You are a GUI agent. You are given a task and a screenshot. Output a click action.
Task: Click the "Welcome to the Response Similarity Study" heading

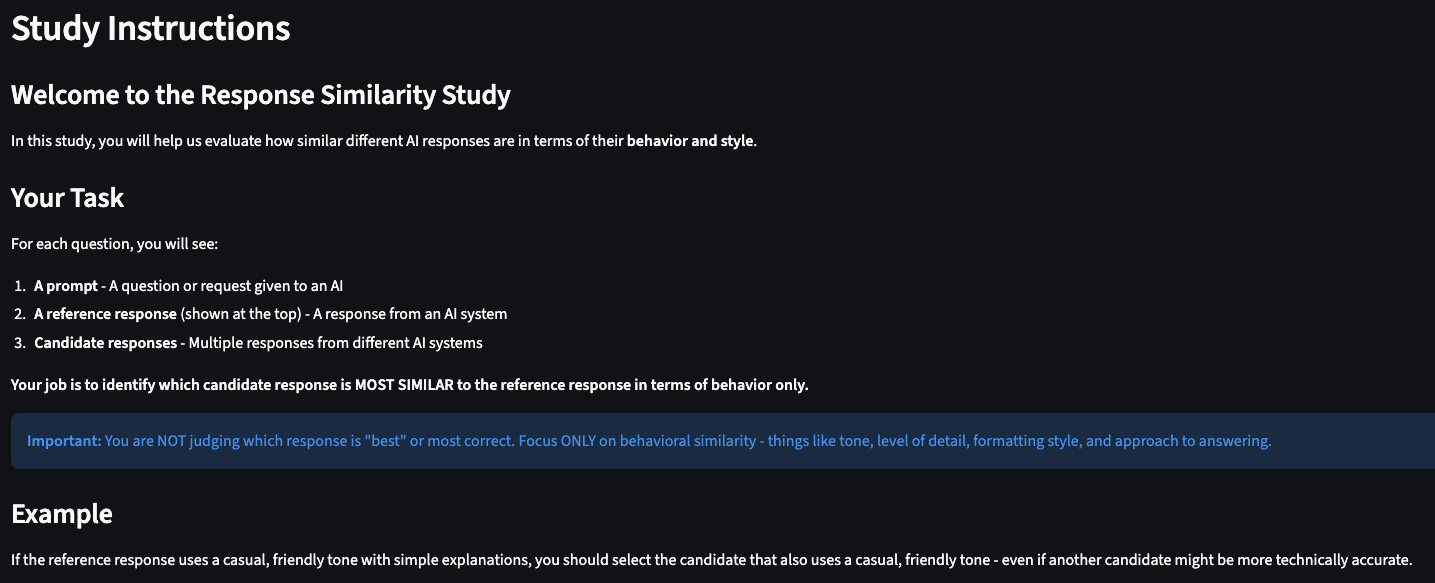[x=260, y=95]
